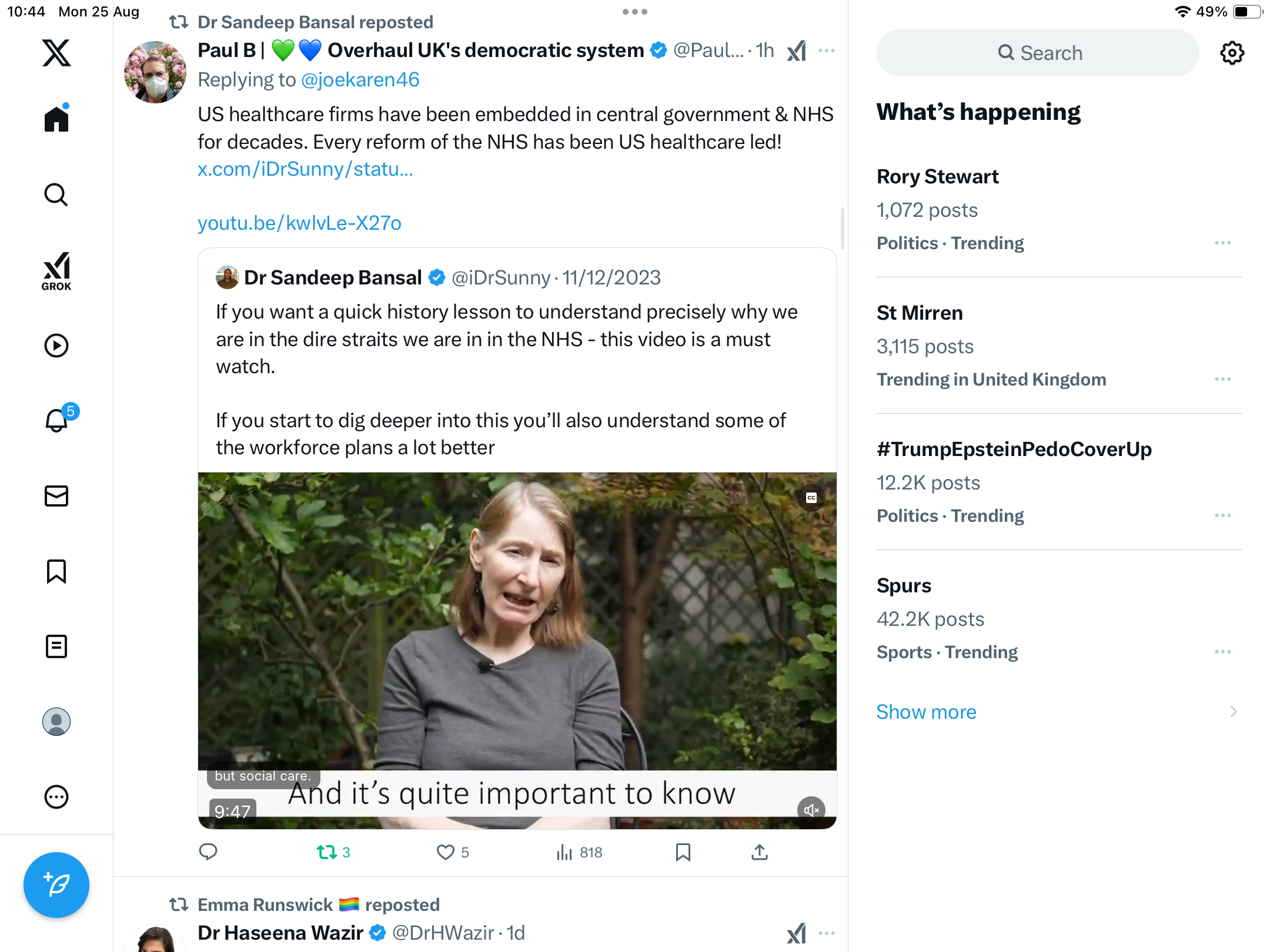Open the youtu.be/kwlvLe-X27o link
Screen dimensions: 1270x952
point(299,223)
